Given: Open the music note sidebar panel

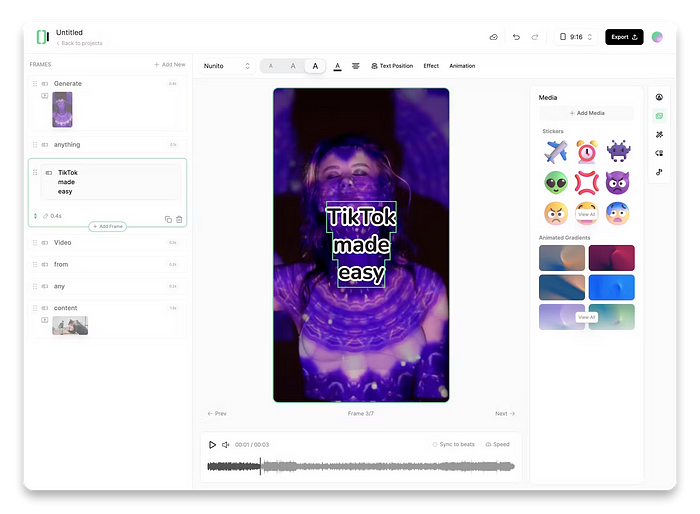Looking at the screenshot, I should coord(659,172).
